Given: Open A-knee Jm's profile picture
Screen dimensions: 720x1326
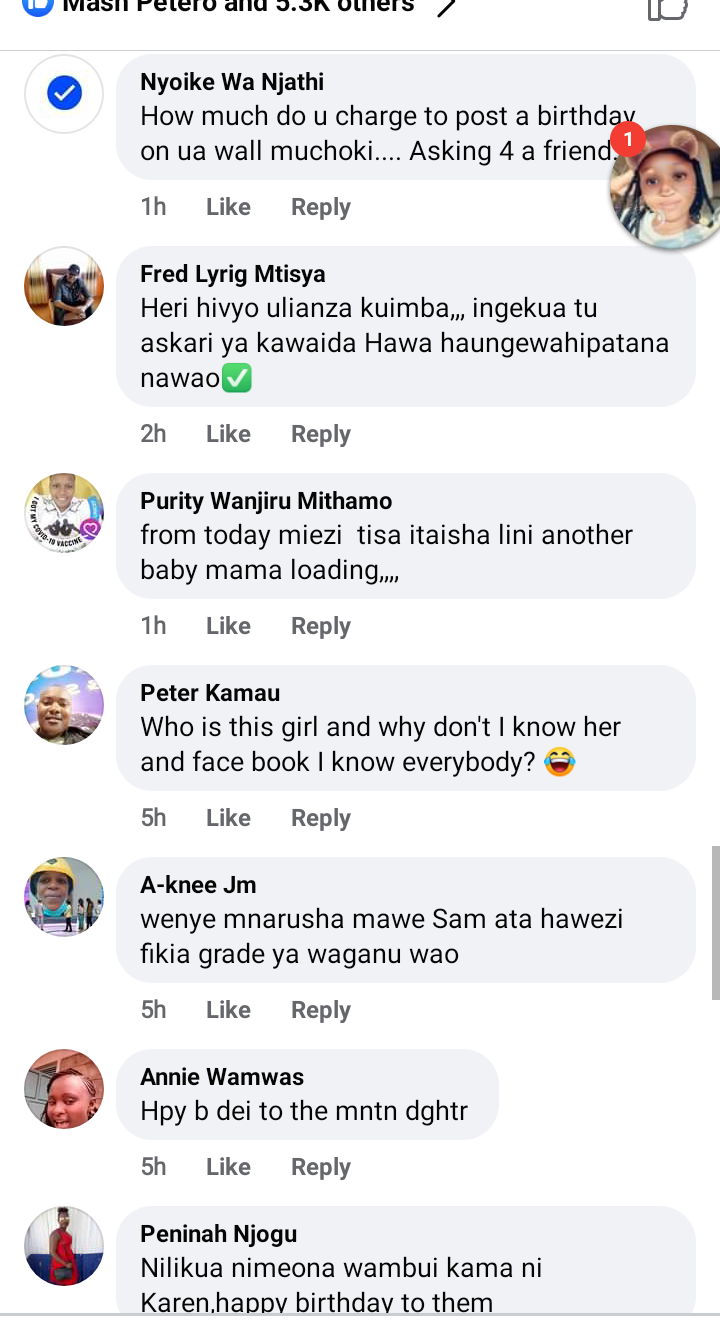Looking at the screenshot, I should pos(64,897).
